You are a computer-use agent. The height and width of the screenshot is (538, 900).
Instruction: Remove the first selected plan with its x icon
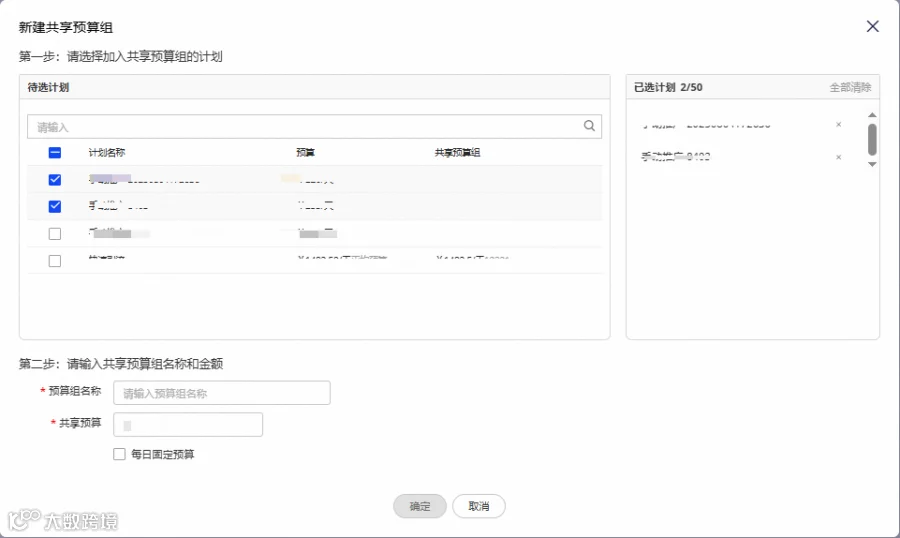click(839, 125)
